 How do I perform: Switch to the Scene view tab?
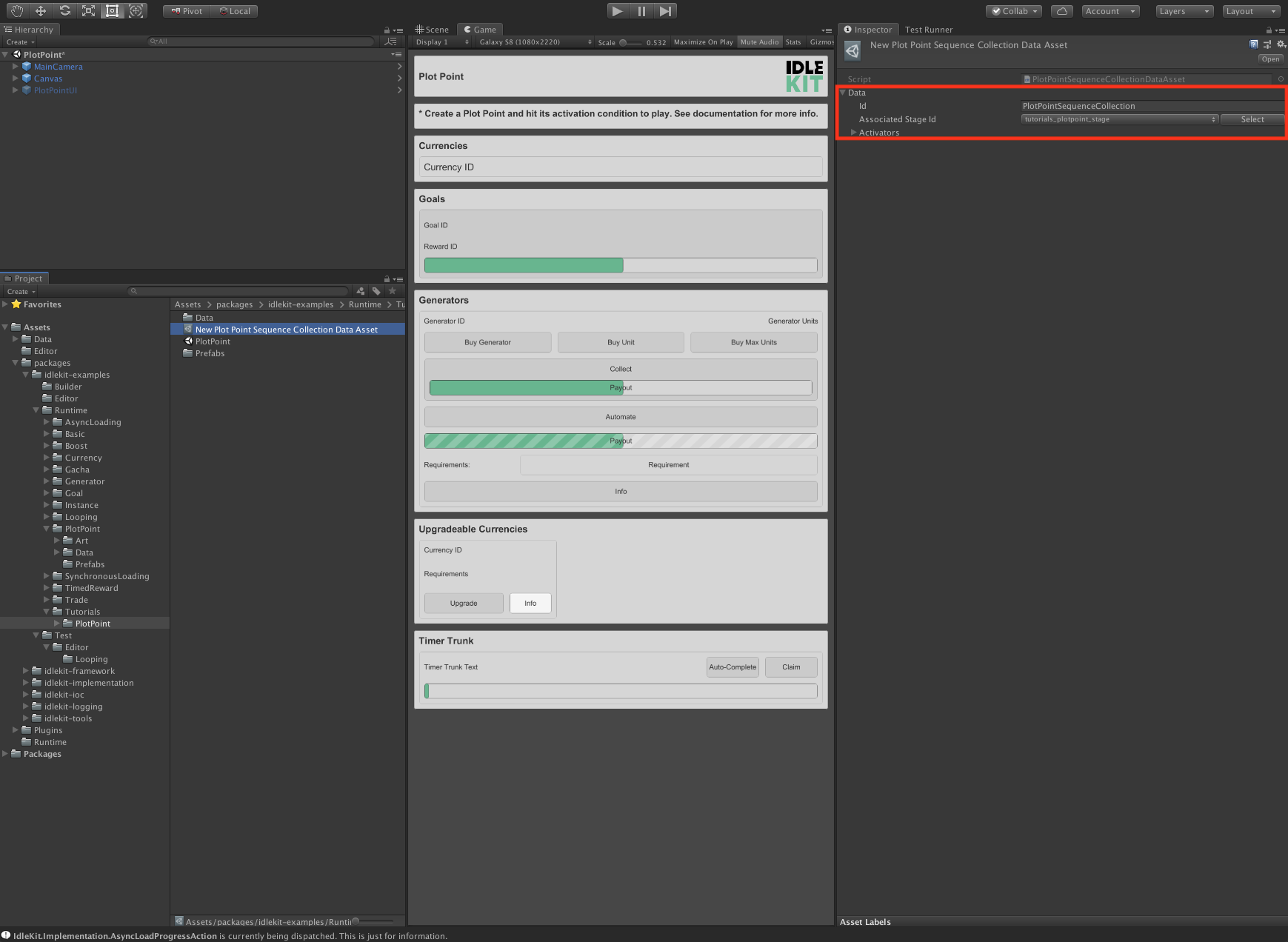(434, 30)
